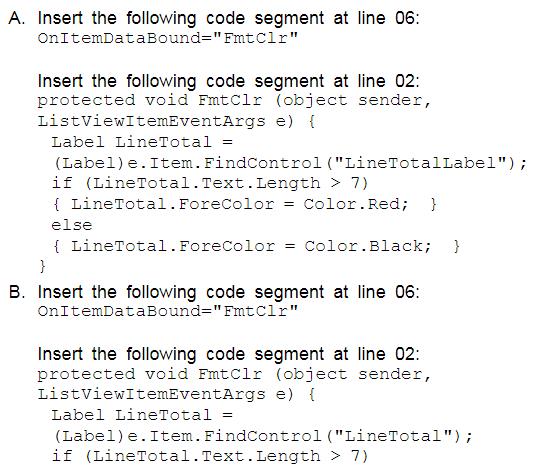Click the Length > 7 condition in option A
Viewport: 535px width, 469px height.
(210, 184)
